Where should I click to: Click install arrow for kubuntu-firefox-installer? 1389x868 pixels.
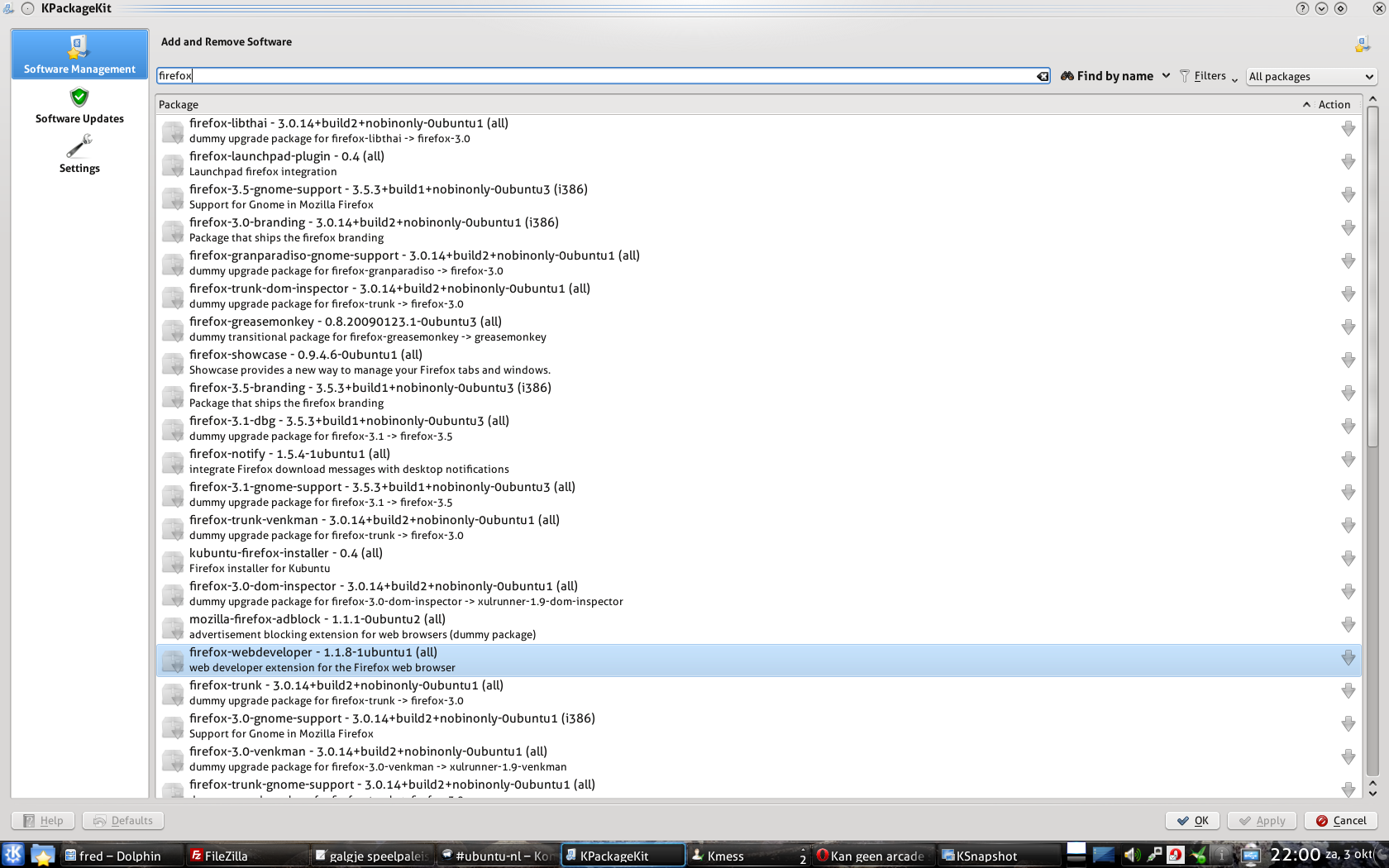[x=1348, y=559]
